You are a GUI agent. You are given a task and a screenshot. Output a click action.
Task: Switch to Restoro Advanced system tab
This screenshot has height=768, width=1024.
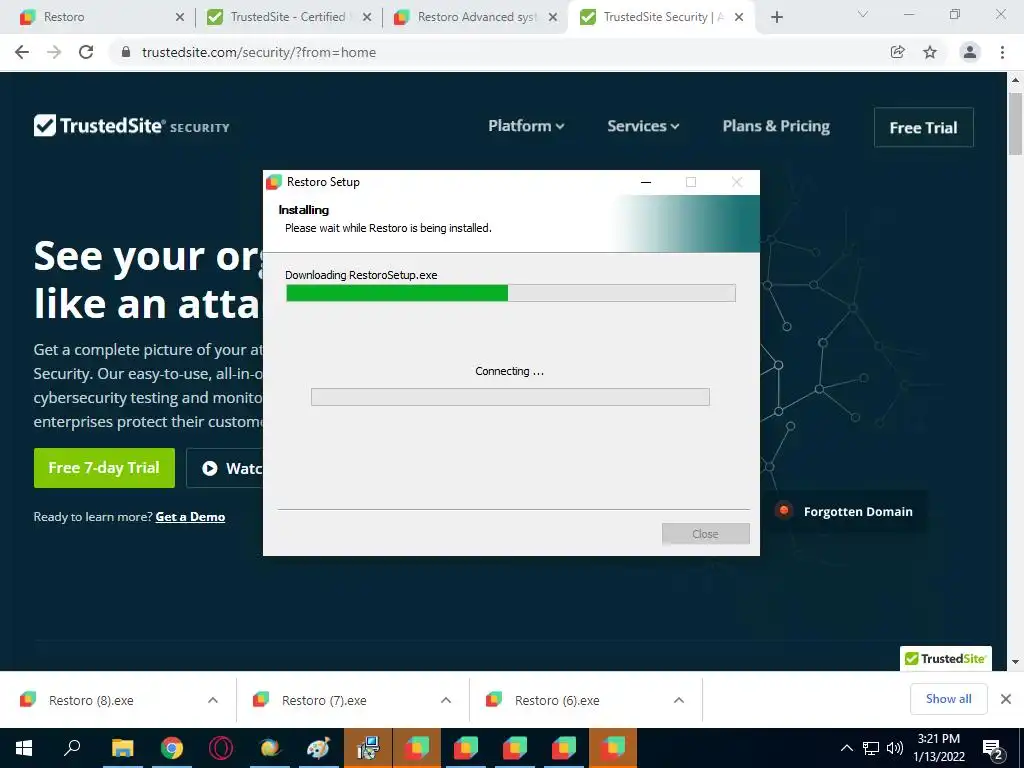click(x=475, y=17)
